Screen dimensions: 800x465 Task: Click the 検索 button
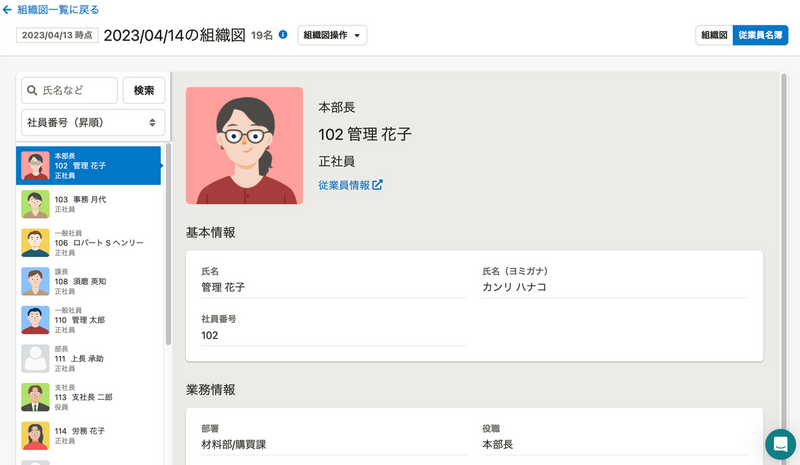coord(144,90)
